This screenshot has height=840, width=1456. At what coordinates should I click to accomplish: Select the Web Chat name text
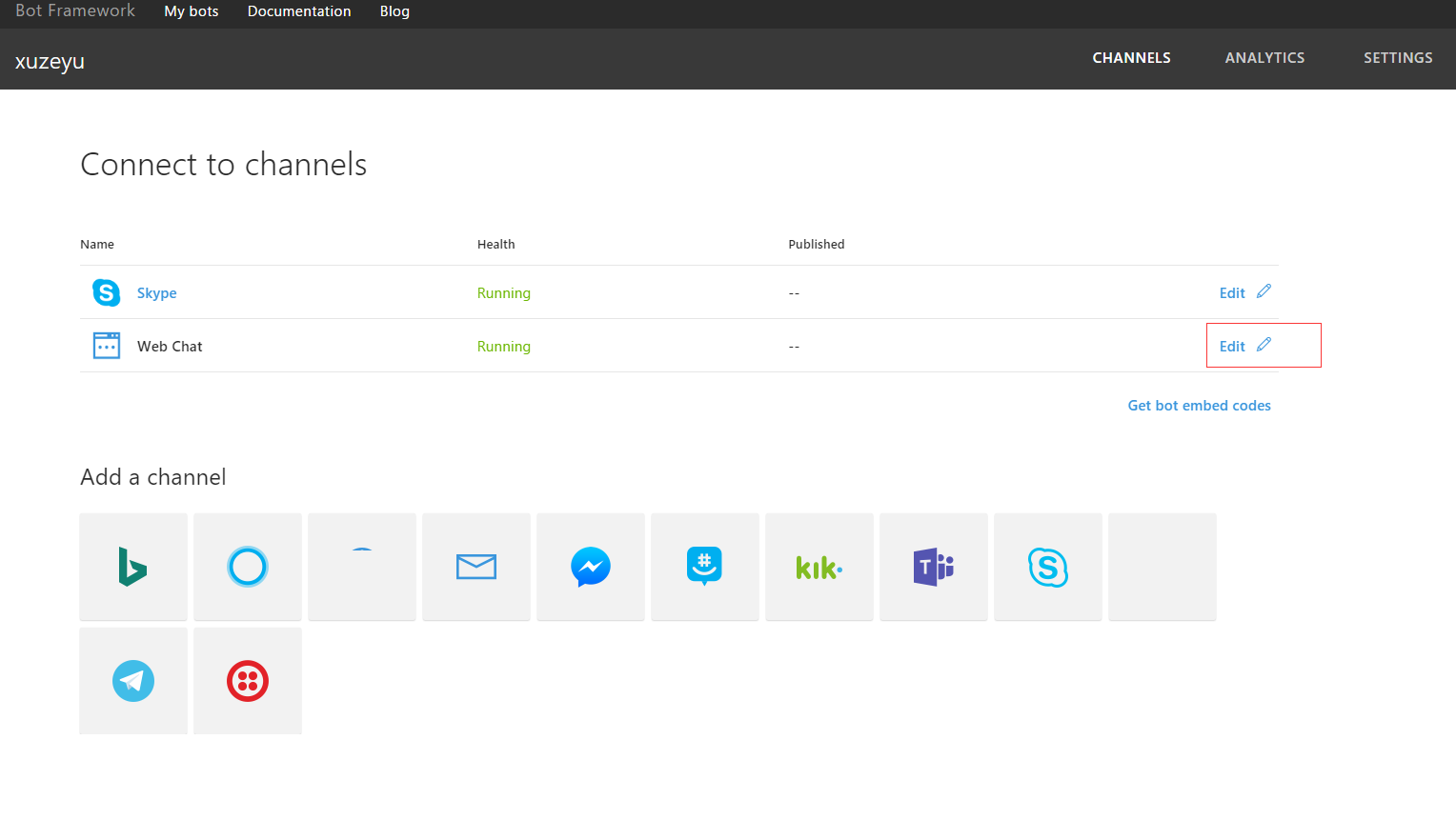coord(170,347)
